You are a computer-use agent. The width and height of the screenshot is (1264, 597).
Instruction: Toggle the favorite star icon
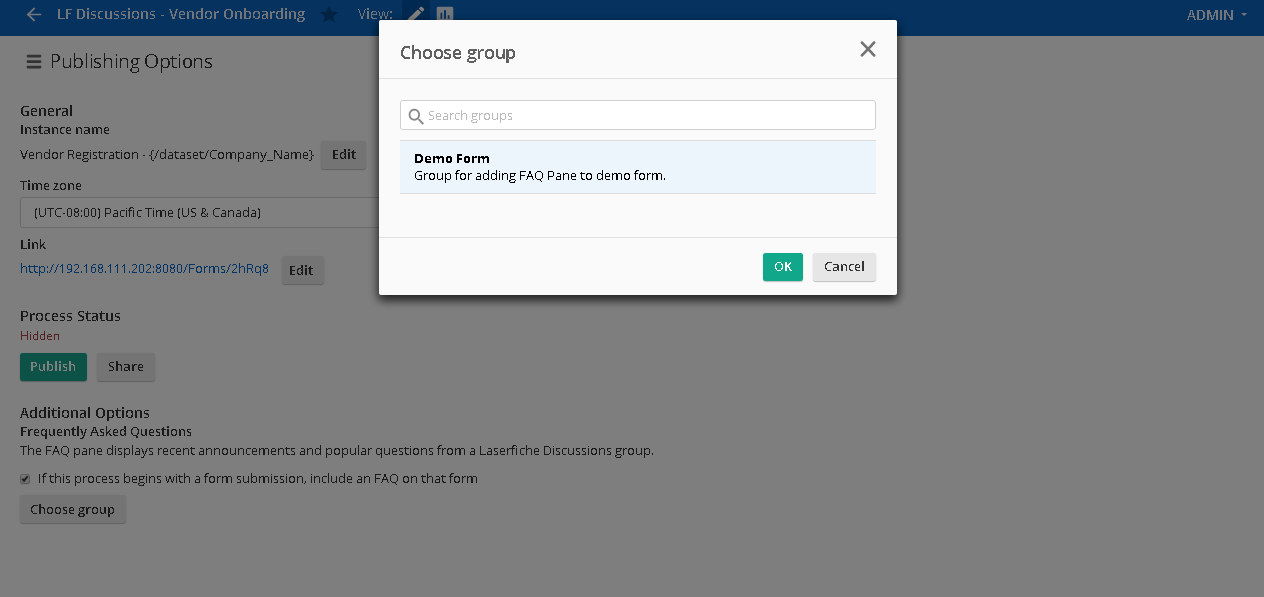click(x=329, y=15)
